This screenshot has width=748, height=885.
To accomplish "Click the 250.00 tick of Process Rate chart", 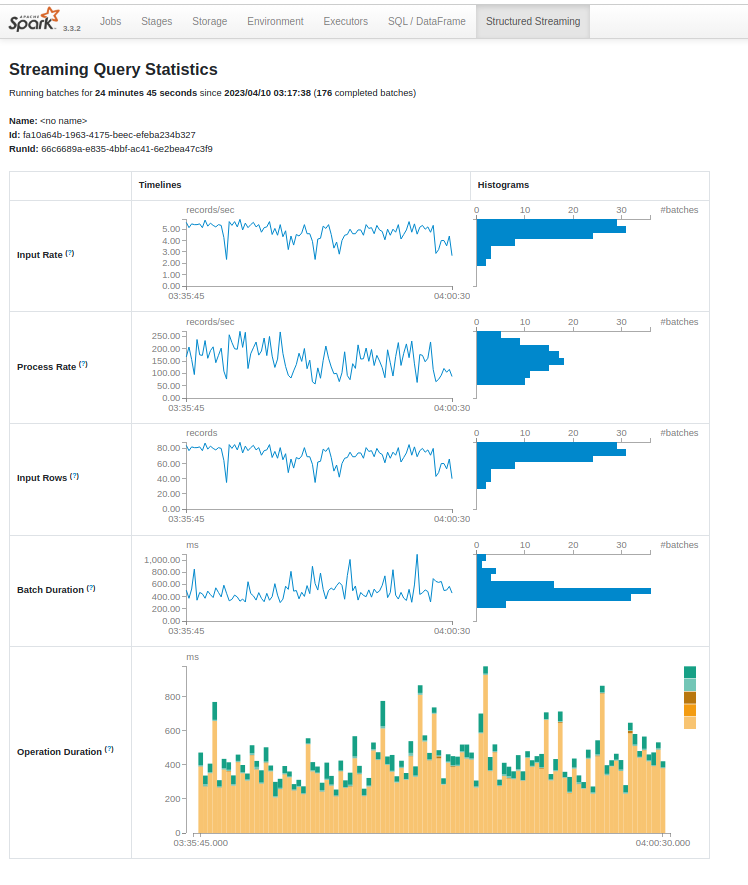I will (x=166, y=336).
